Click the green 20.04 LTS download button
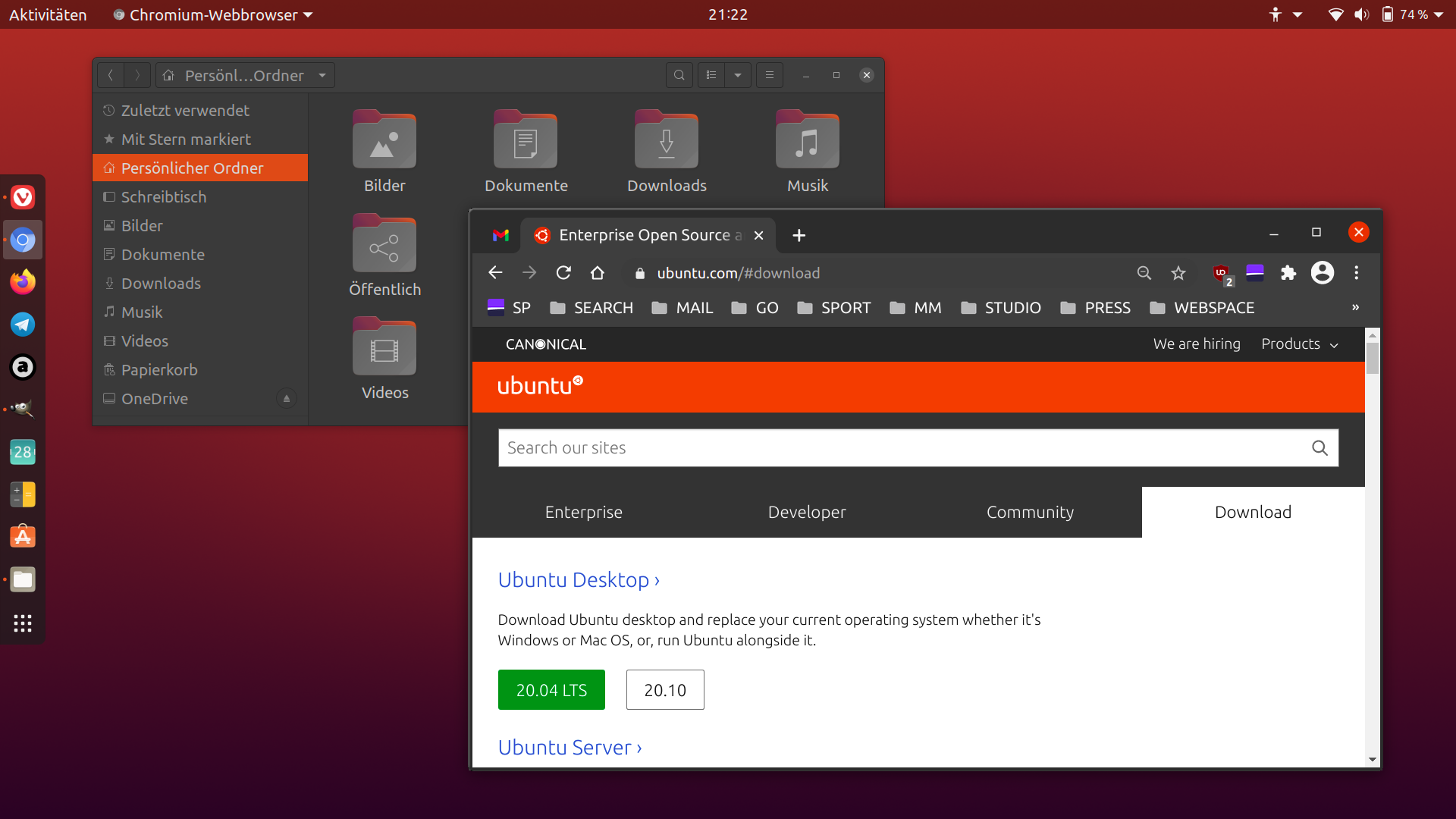Screen dimensions: 1456x819 tap(551, 689)
